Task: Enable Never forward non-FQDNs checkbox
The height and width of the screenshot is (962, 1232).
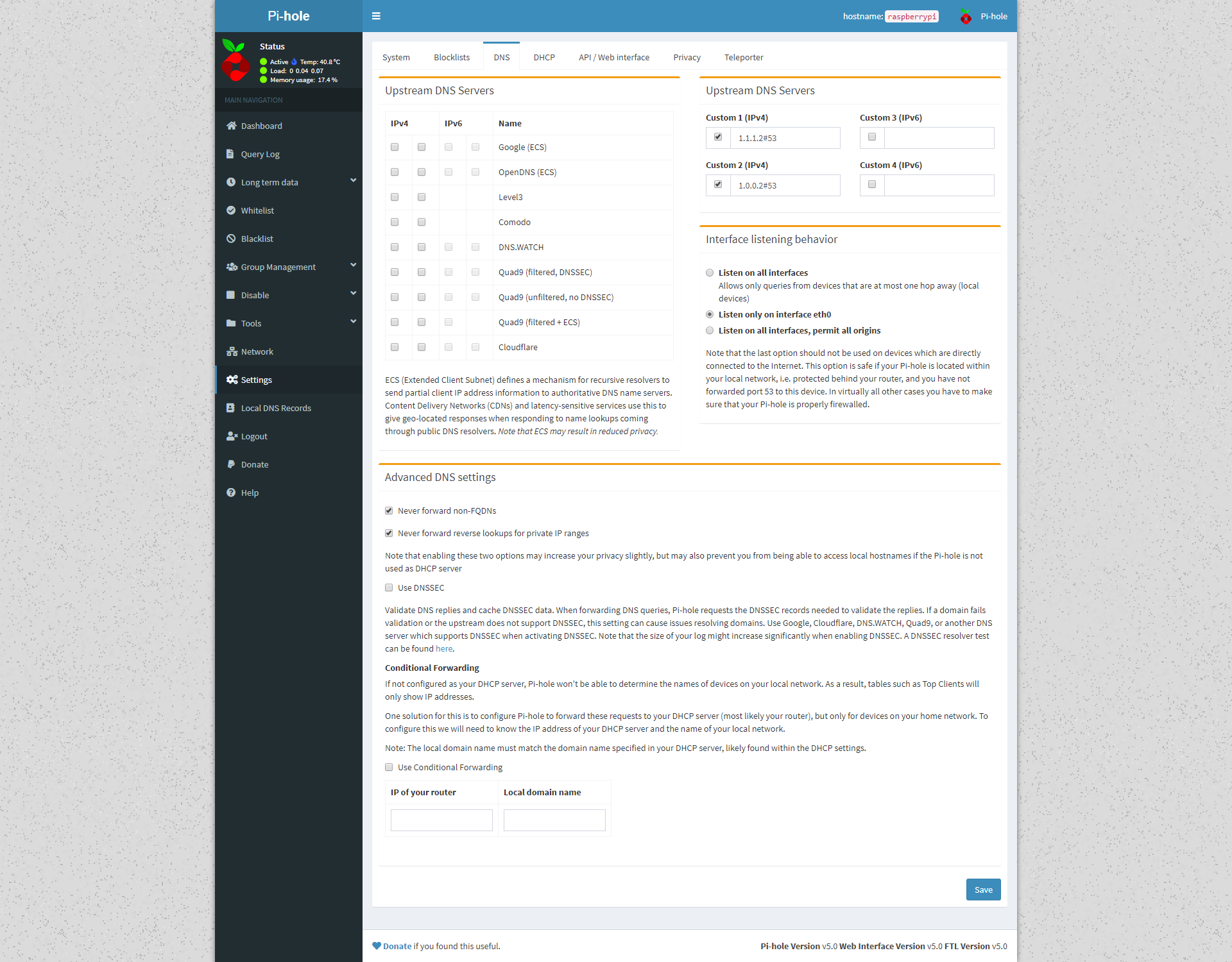Action: point(389,511)
